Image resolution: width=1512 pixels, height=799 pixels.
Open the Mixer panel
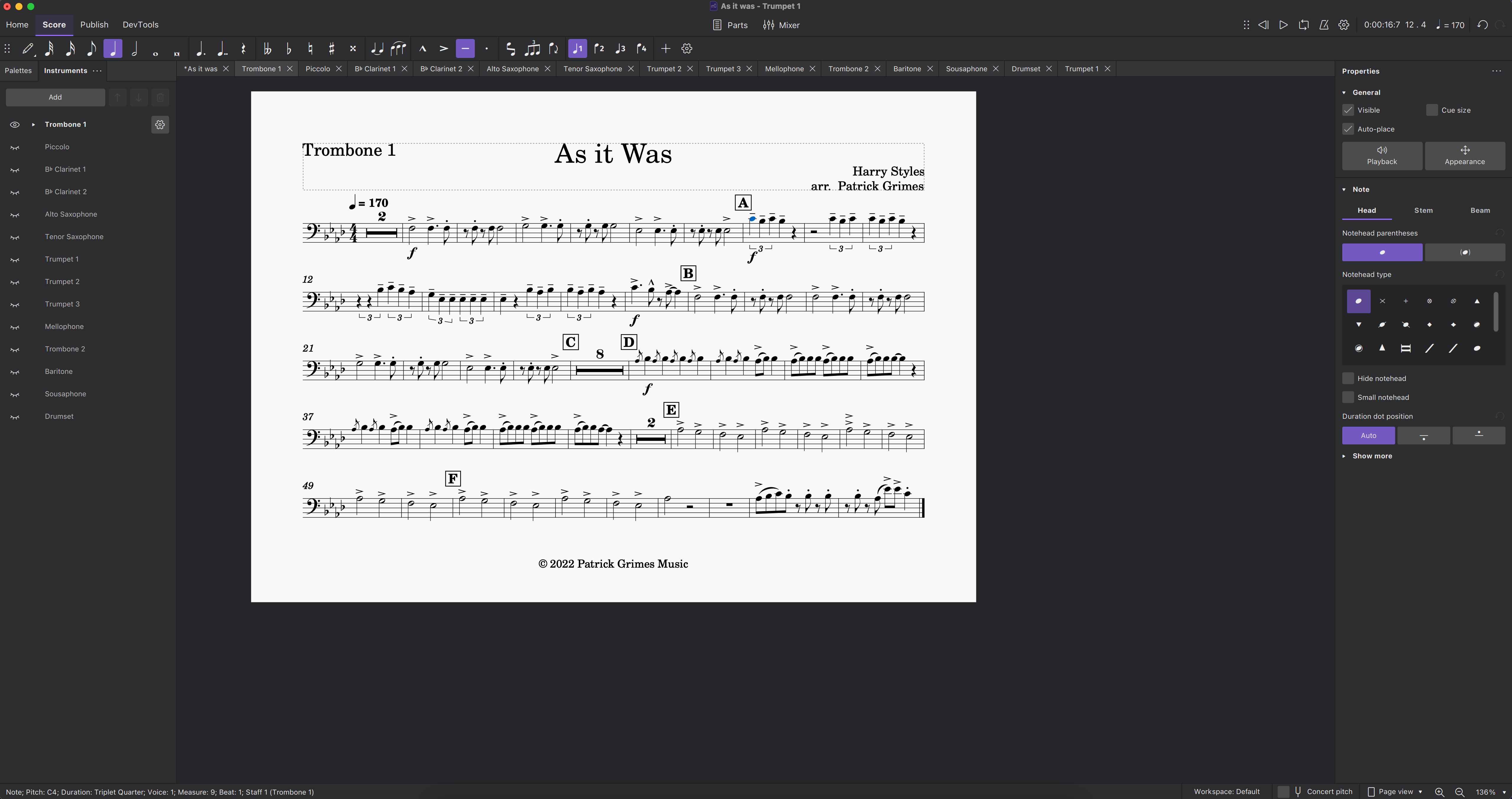click(x=781, y=25)
